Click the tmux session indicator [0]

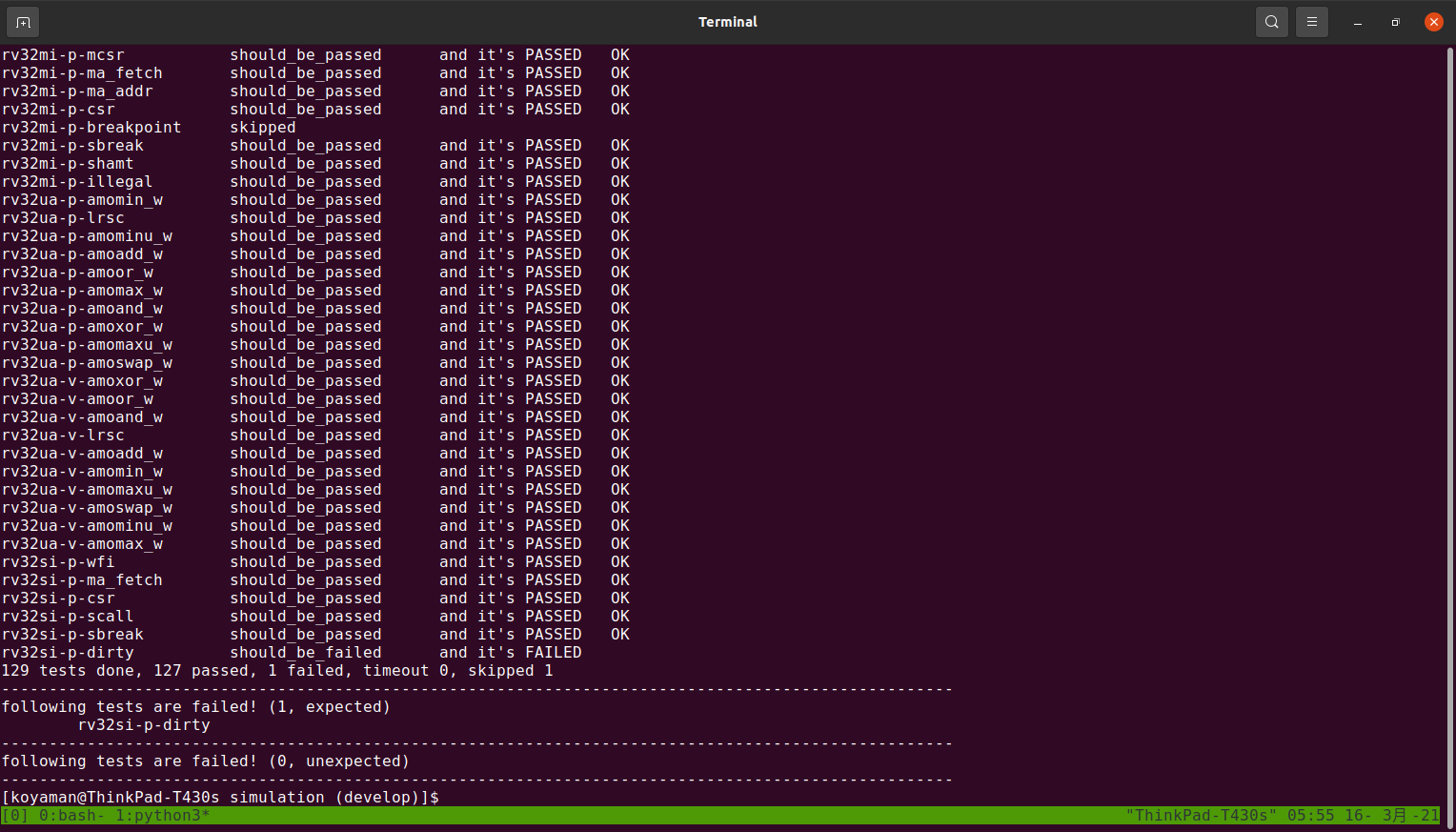pyautogui.click(x=15, y=816)
